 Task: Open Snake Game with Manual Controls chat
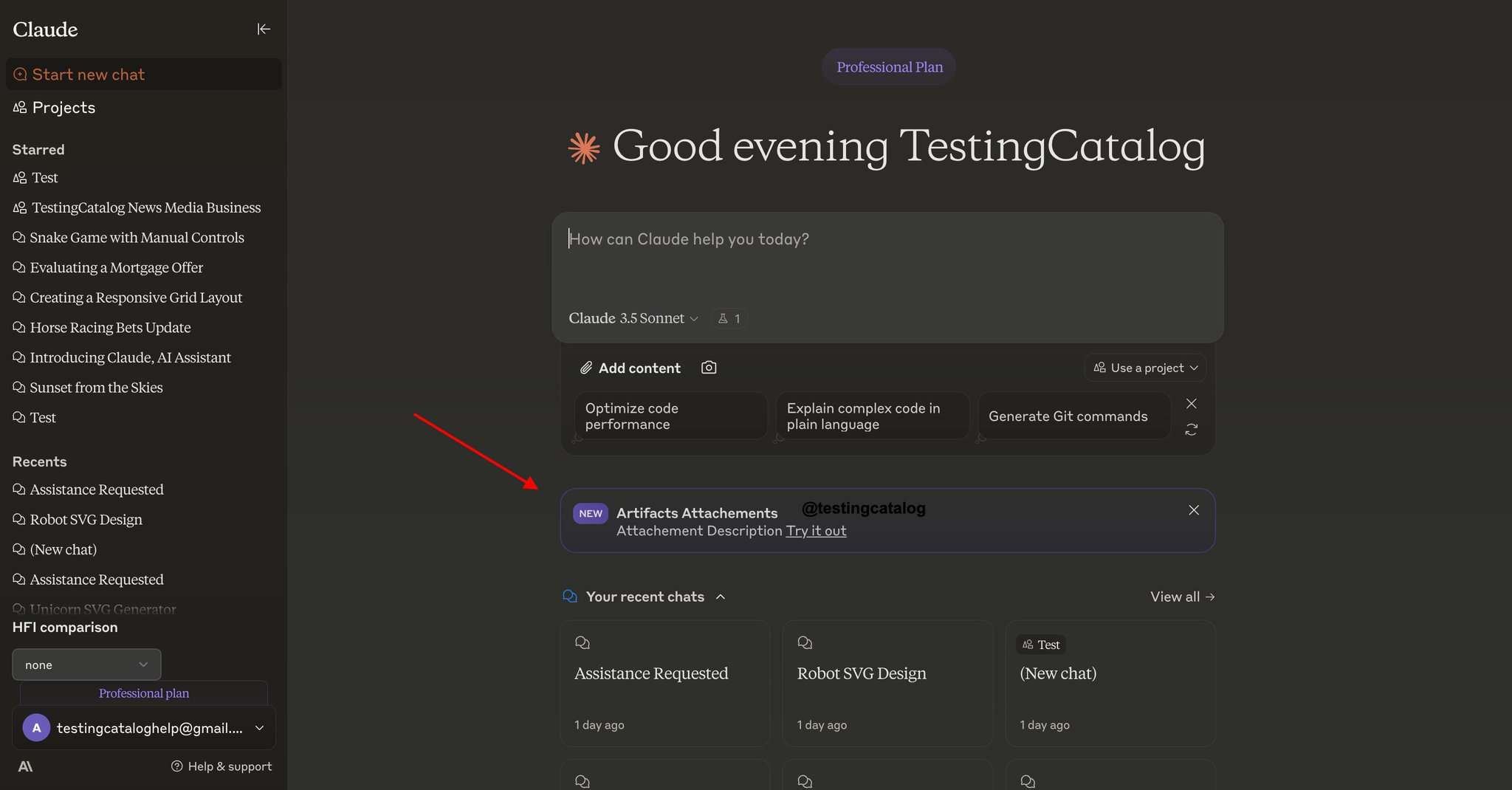tap(128, 238)
